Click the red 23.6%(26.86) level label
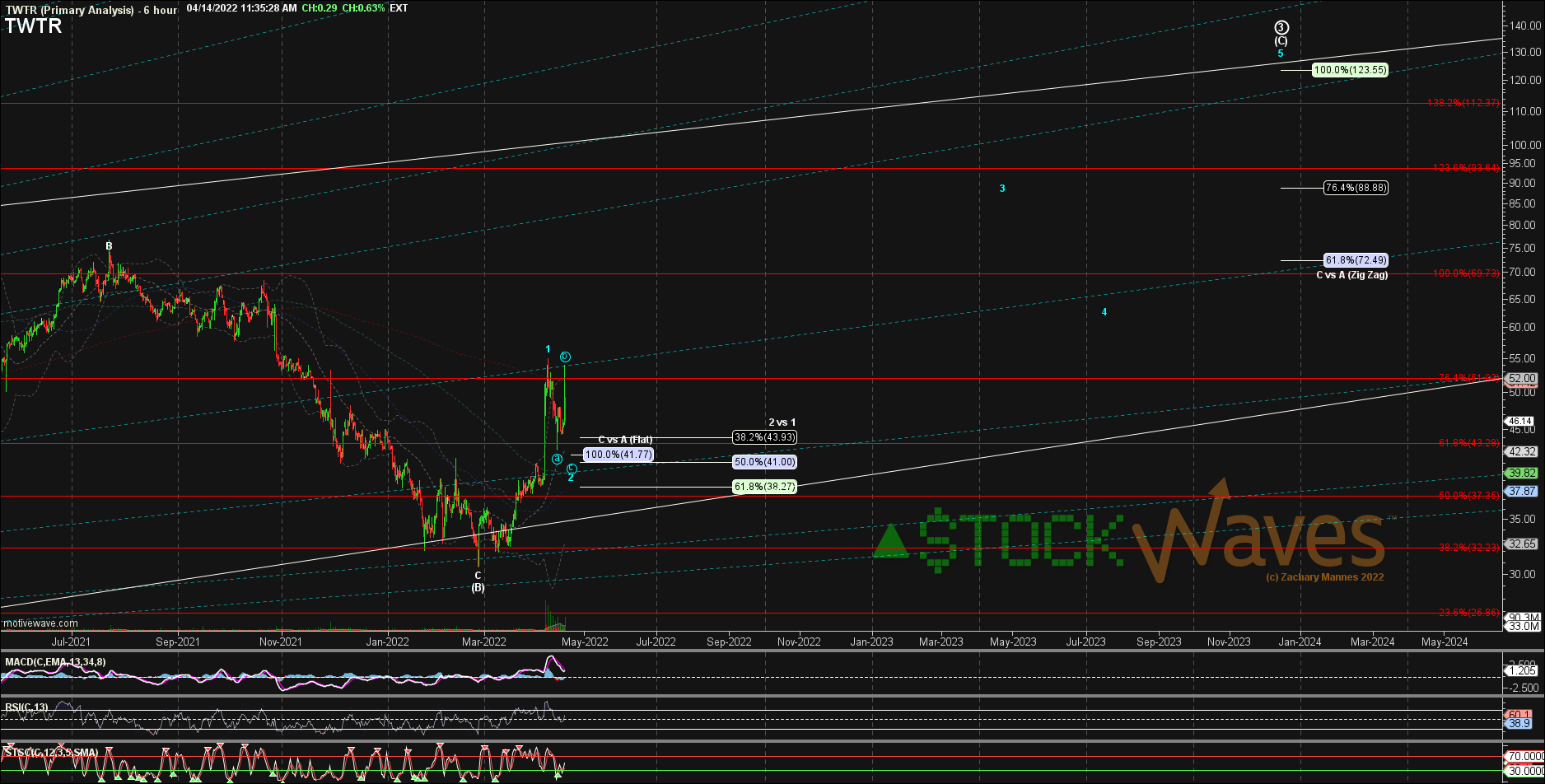Image resolution: width=1545 pixels, height=784 pixels. (x=1468, y=613)
